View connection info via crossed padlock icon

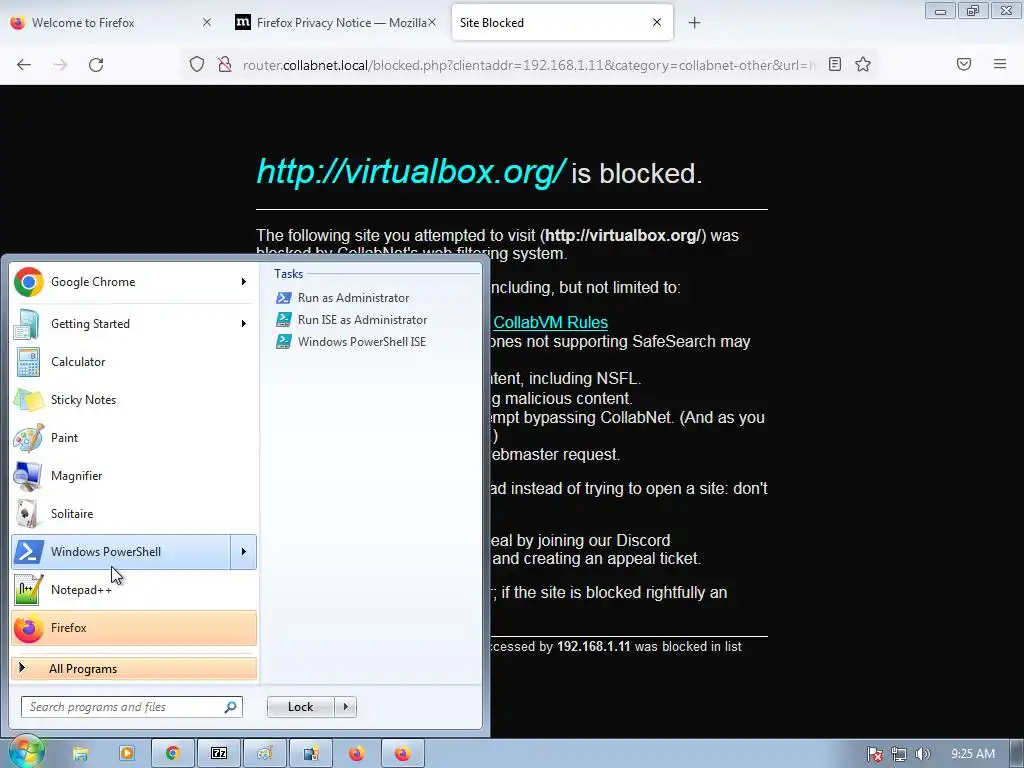(x=225, y=64)
